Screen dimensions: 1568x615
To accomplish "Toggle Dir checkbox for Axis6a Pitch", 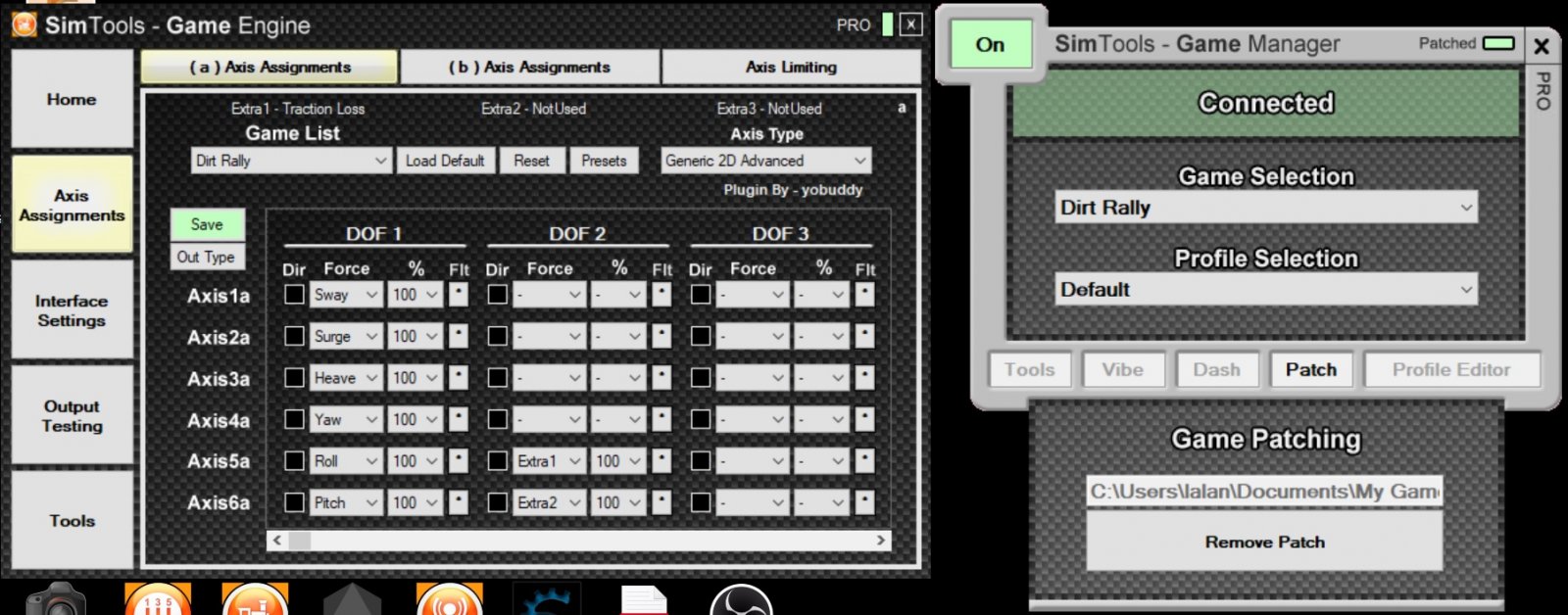I will coord(294,502).
